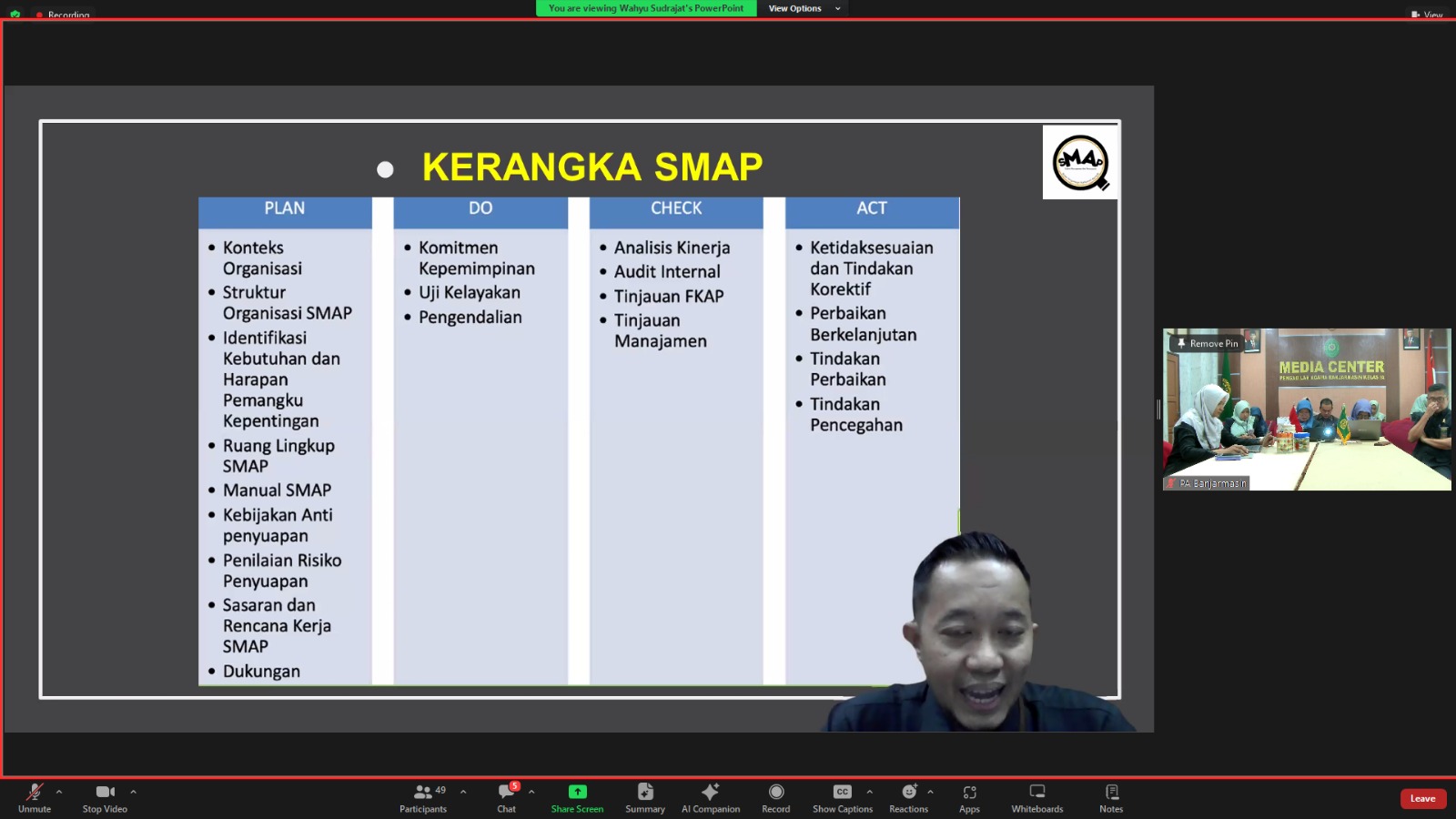1456x819 pixels.
Task: Open Notes panel
Action: 1111,797
